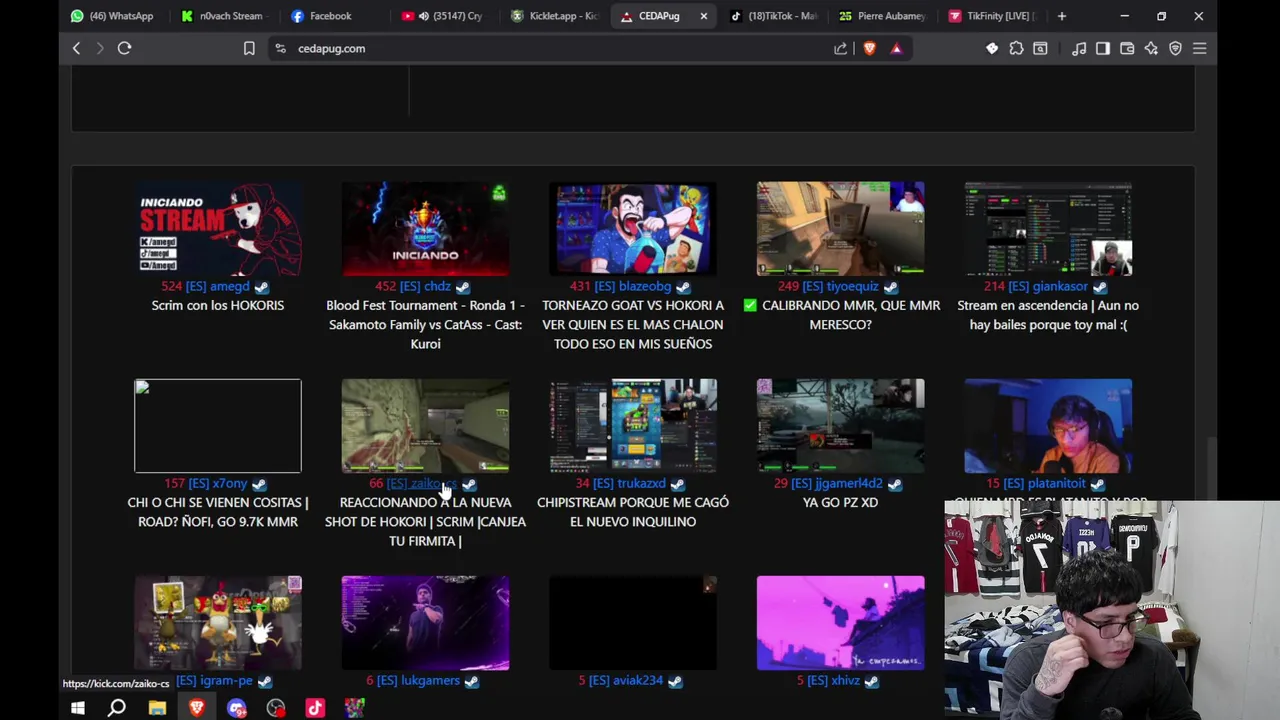This screenshot has width=1280, height=720.
Task: Click the xhivz pink stream thumbnail
Action: coord(840,622)
